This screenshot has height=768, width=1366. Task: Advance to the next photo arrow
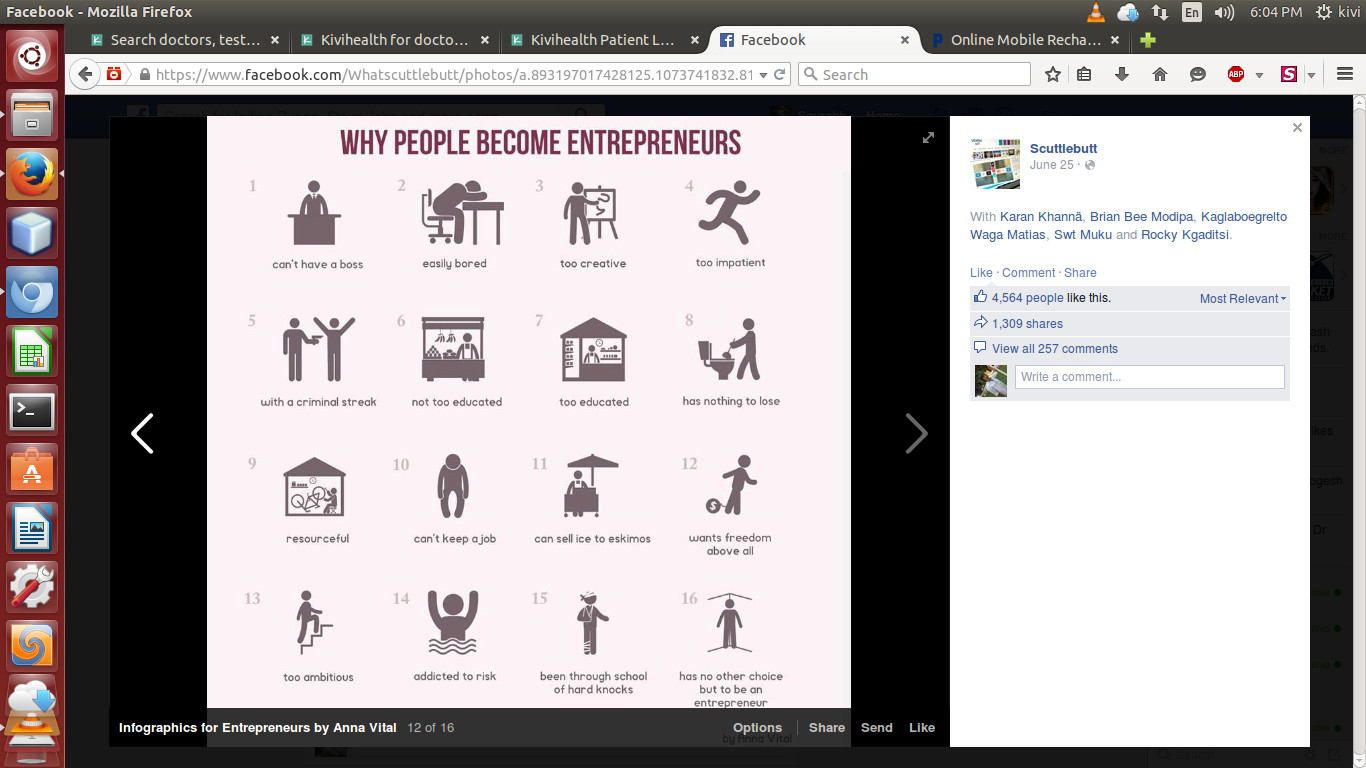coord(916,434)
